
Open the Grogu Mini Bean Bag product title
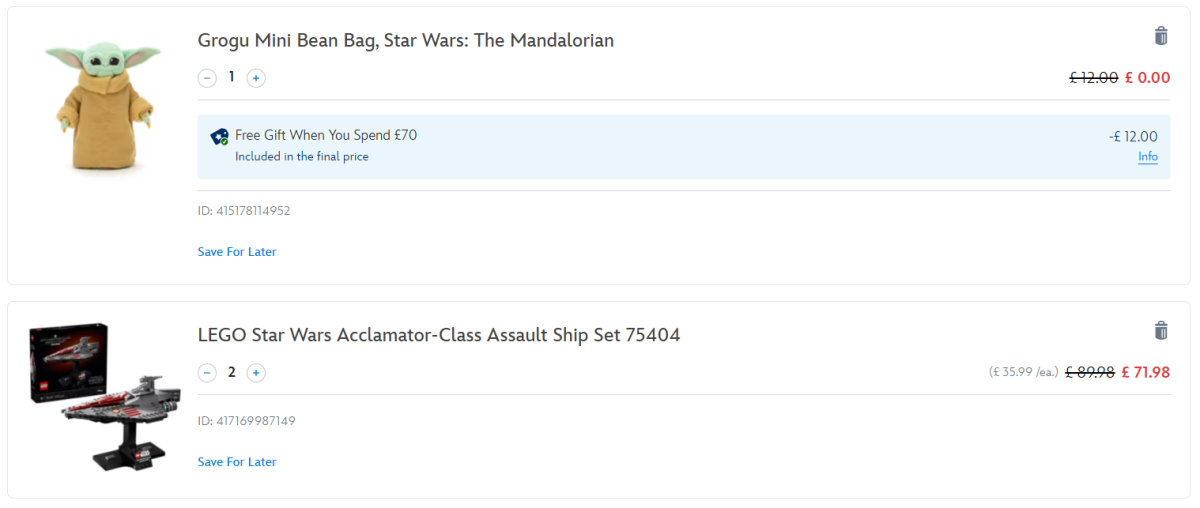point(405,41)
